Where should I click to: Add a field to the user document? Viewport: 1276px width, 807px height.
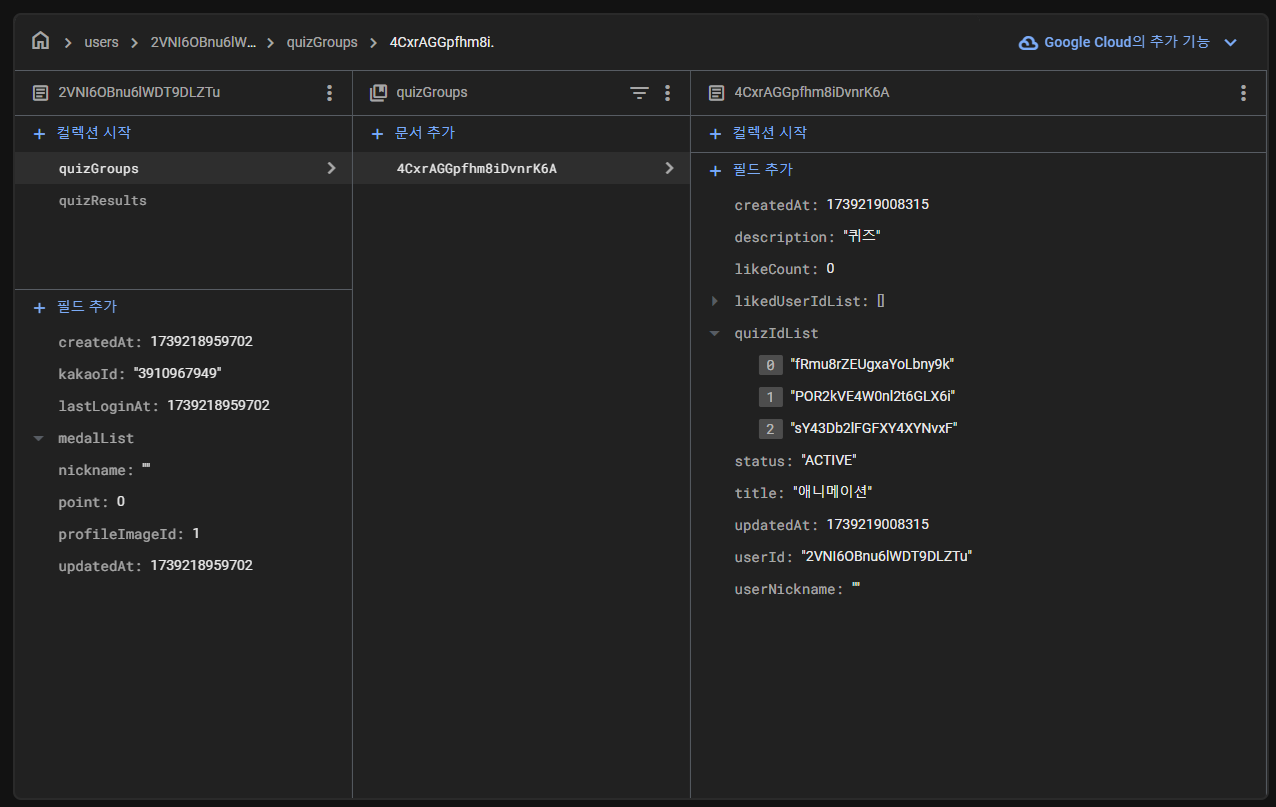pyautogui.click(x=75, y=307)
